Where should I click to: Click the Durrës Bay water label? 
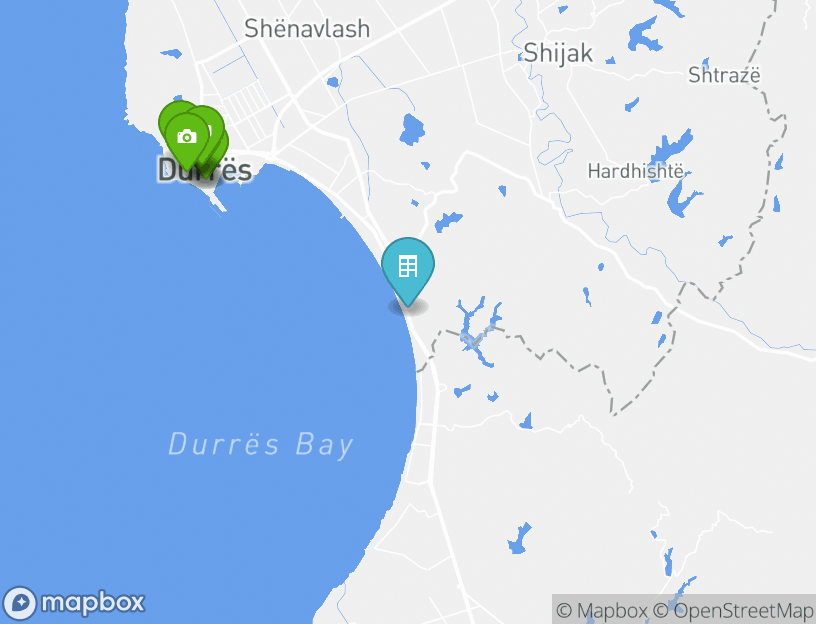tap(261, 445)
